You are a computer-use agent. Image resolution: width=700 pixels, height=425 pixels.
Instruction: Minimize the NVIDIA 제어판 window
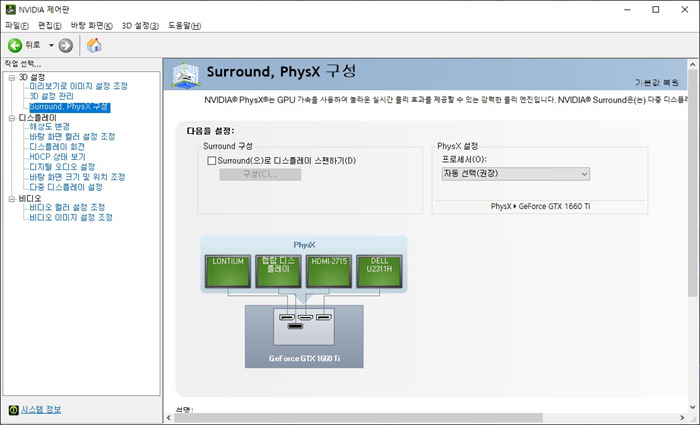(627, 9)
